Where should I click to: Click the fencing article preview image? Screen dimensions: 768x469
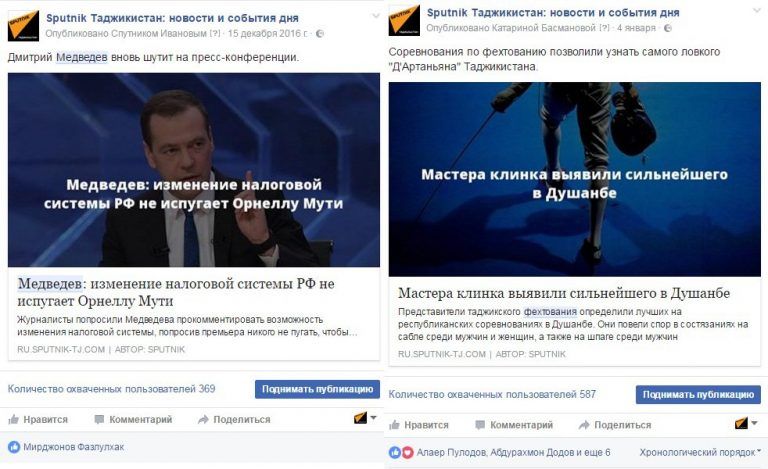click(x=575, y=179)
